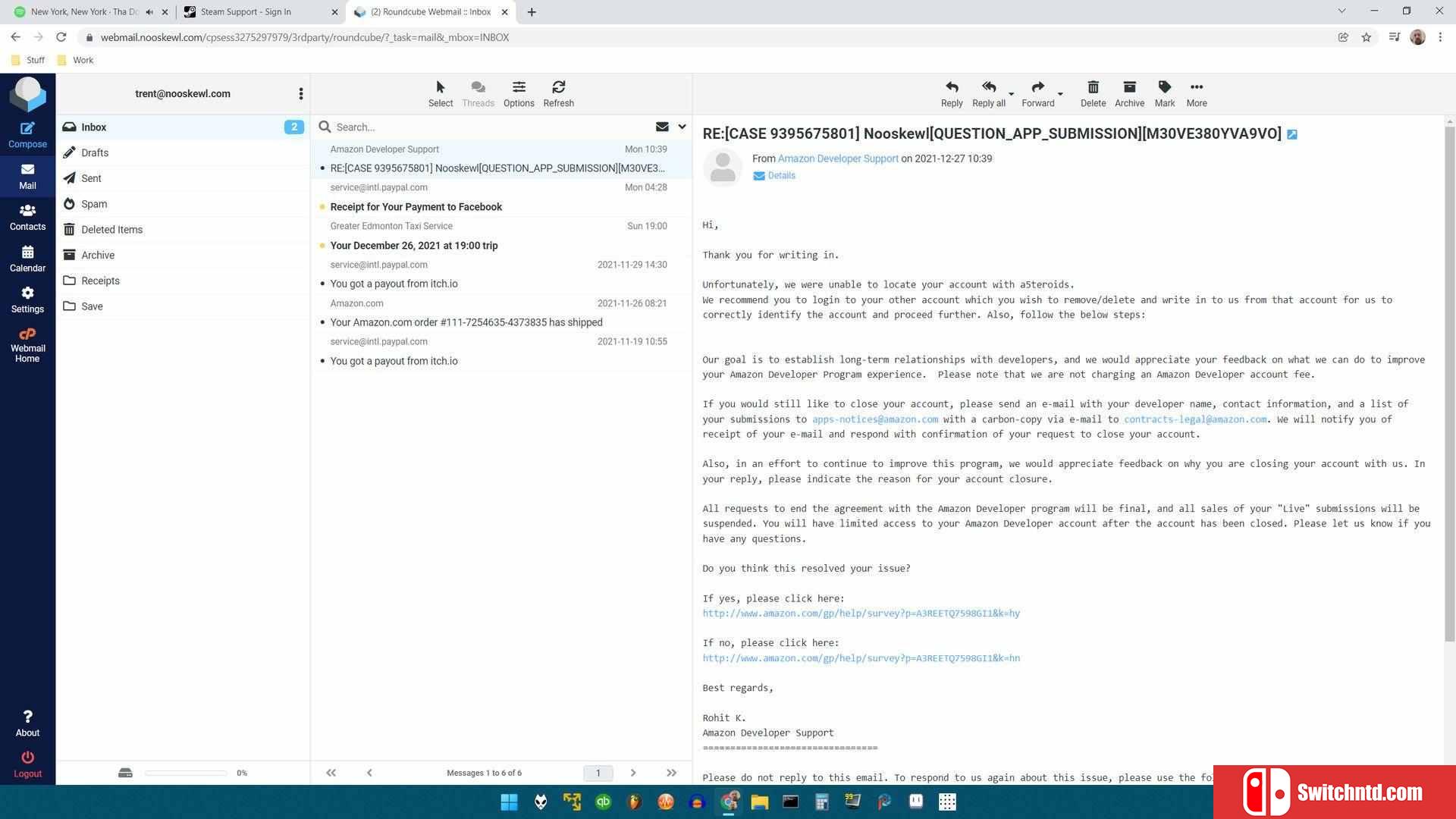Select the Inbox folder

pyautogui.click(x=183, y=127)
